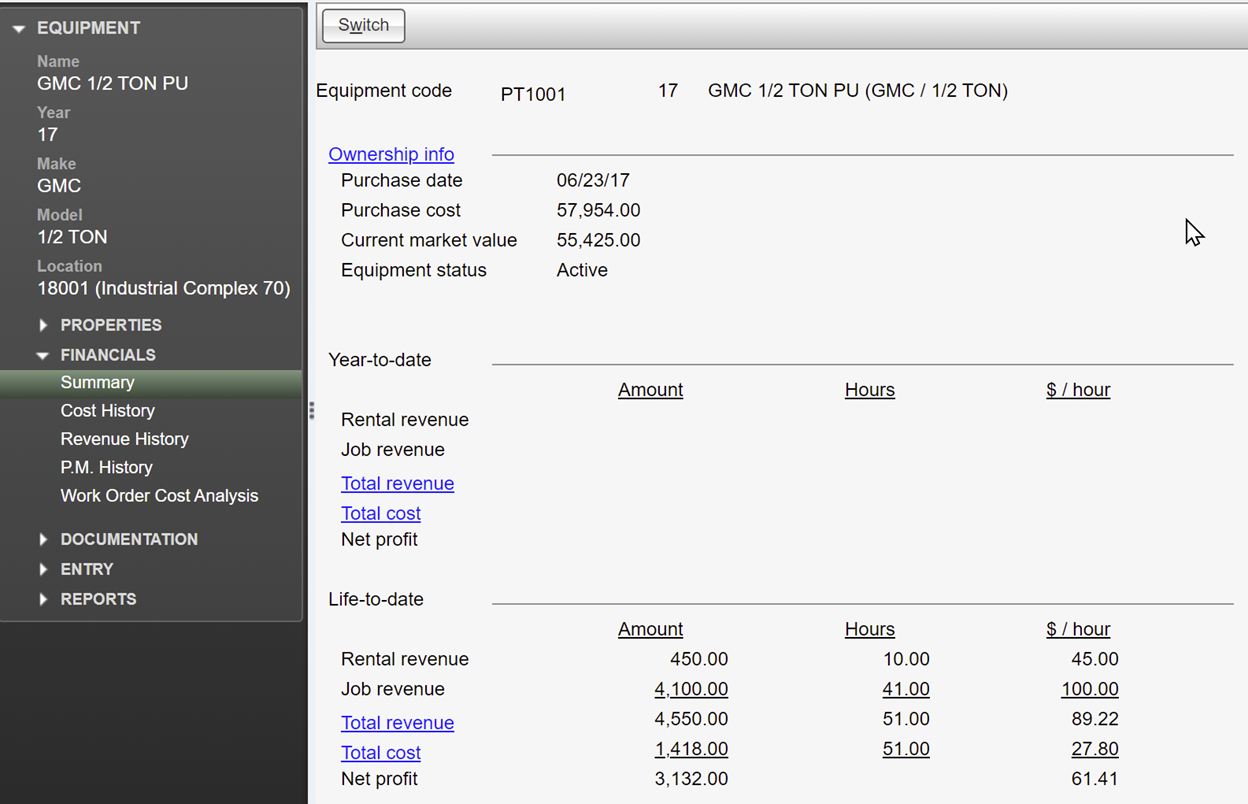The height and width of the screenshot is (804, 1248).
Task: Open Life-to-date Total revenue link
Action: [x=397, y=723]
